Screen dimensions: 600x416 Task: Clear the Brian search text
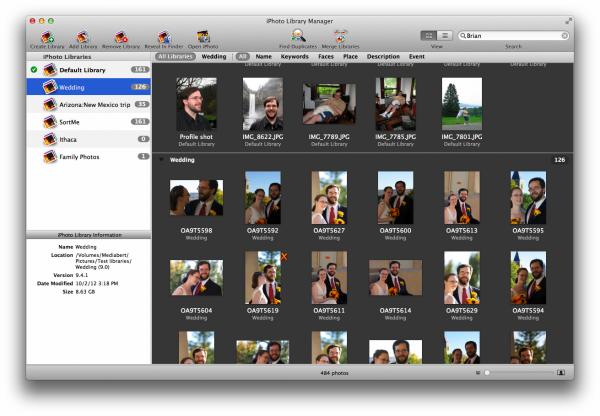pyautogui.click(x=564, y=35)
